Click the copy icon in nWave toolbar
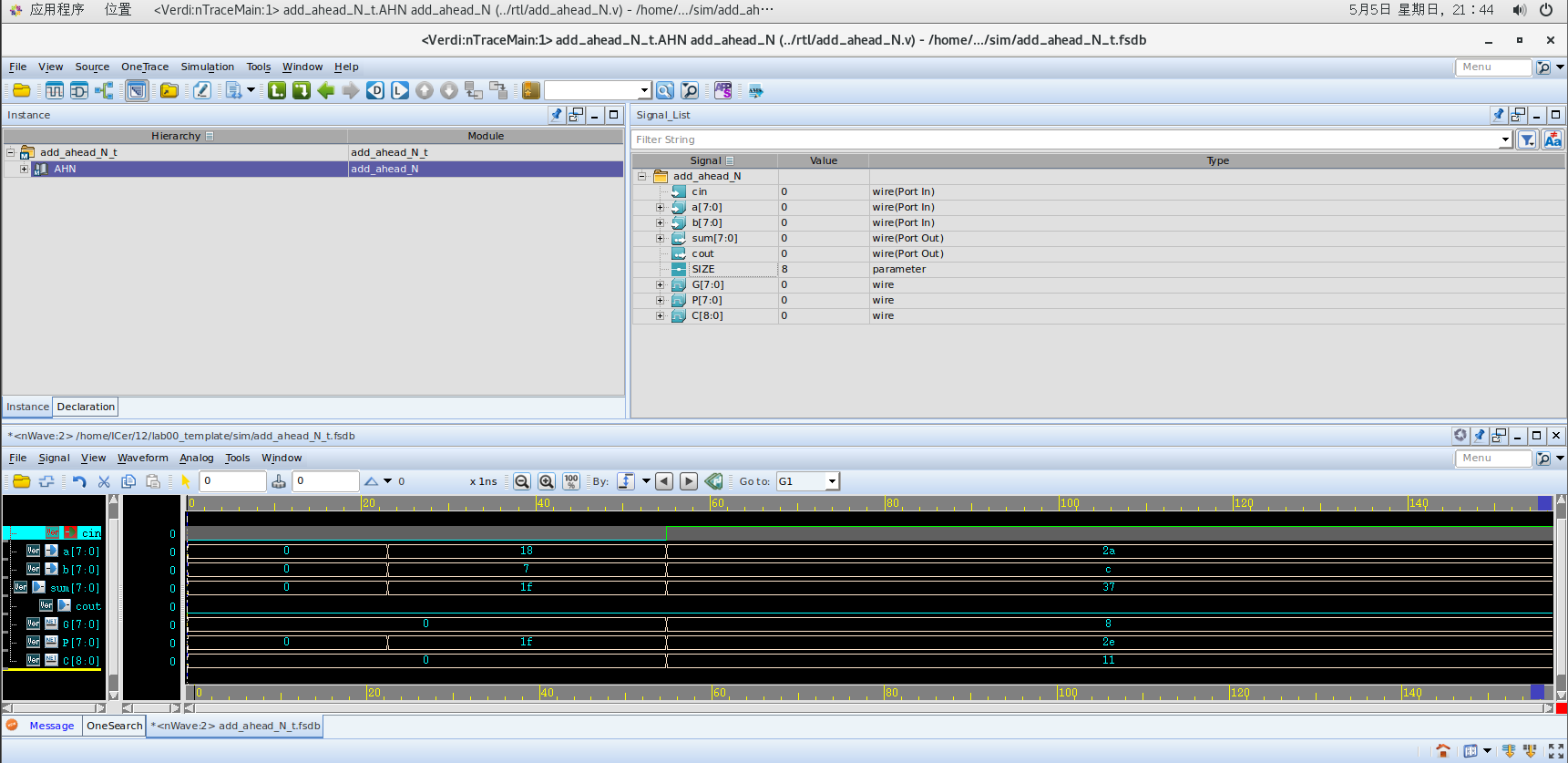The height and width of the screenshot is (763, 1568). (128, 481)
